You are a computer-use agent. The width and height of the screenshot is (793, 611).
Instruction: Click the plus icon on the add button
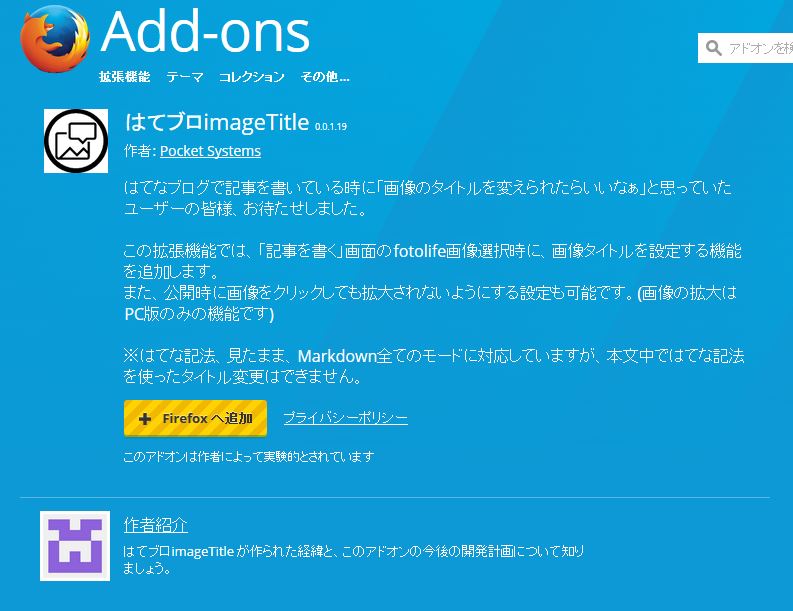pyautogui.click(x=145, y=419)
